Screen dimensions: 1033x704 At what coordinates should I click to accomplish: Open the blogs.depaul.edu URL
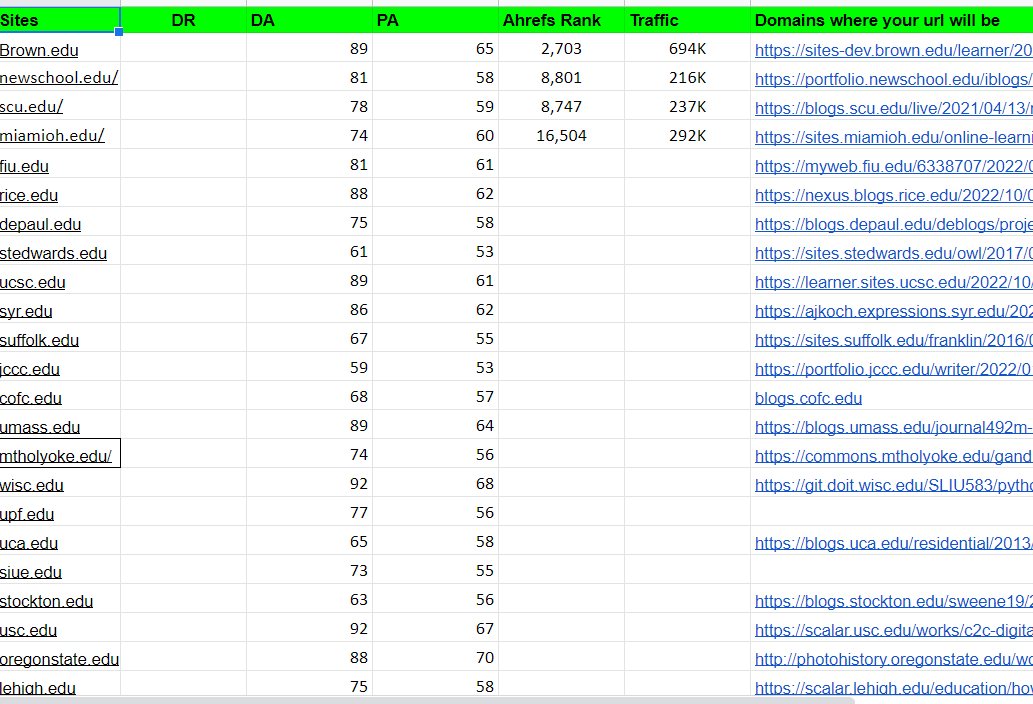pyautogui.click(x=893, y=224)
